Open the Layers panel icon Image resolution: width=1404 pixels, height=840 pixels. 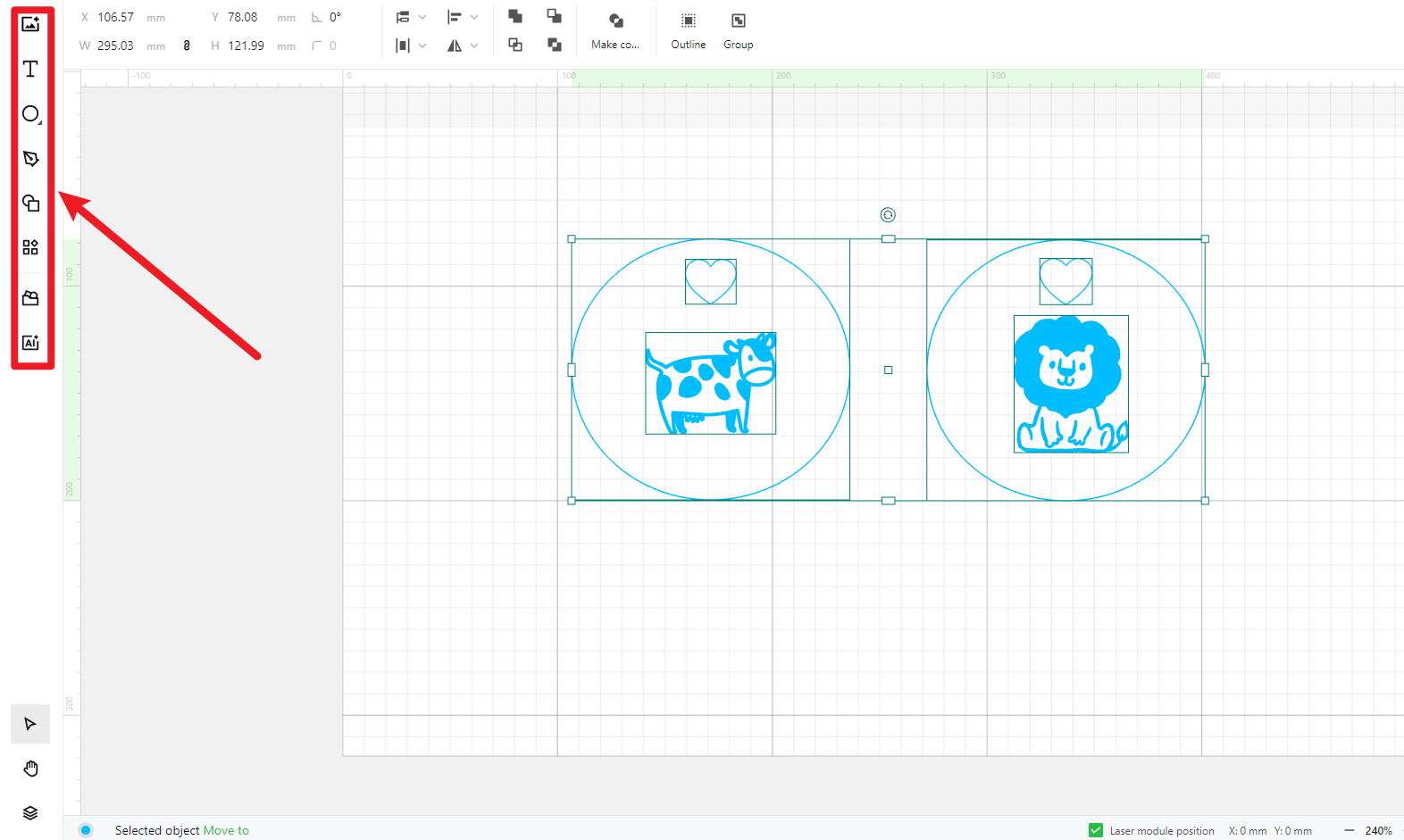[30, 813]
